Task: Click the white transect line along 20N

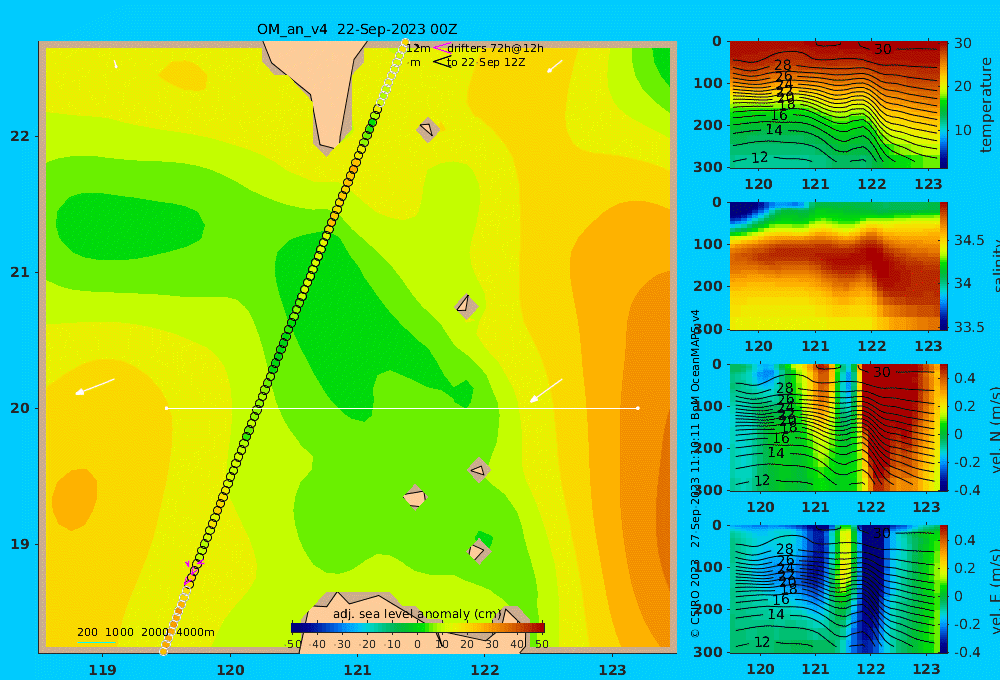Action: 402,408
